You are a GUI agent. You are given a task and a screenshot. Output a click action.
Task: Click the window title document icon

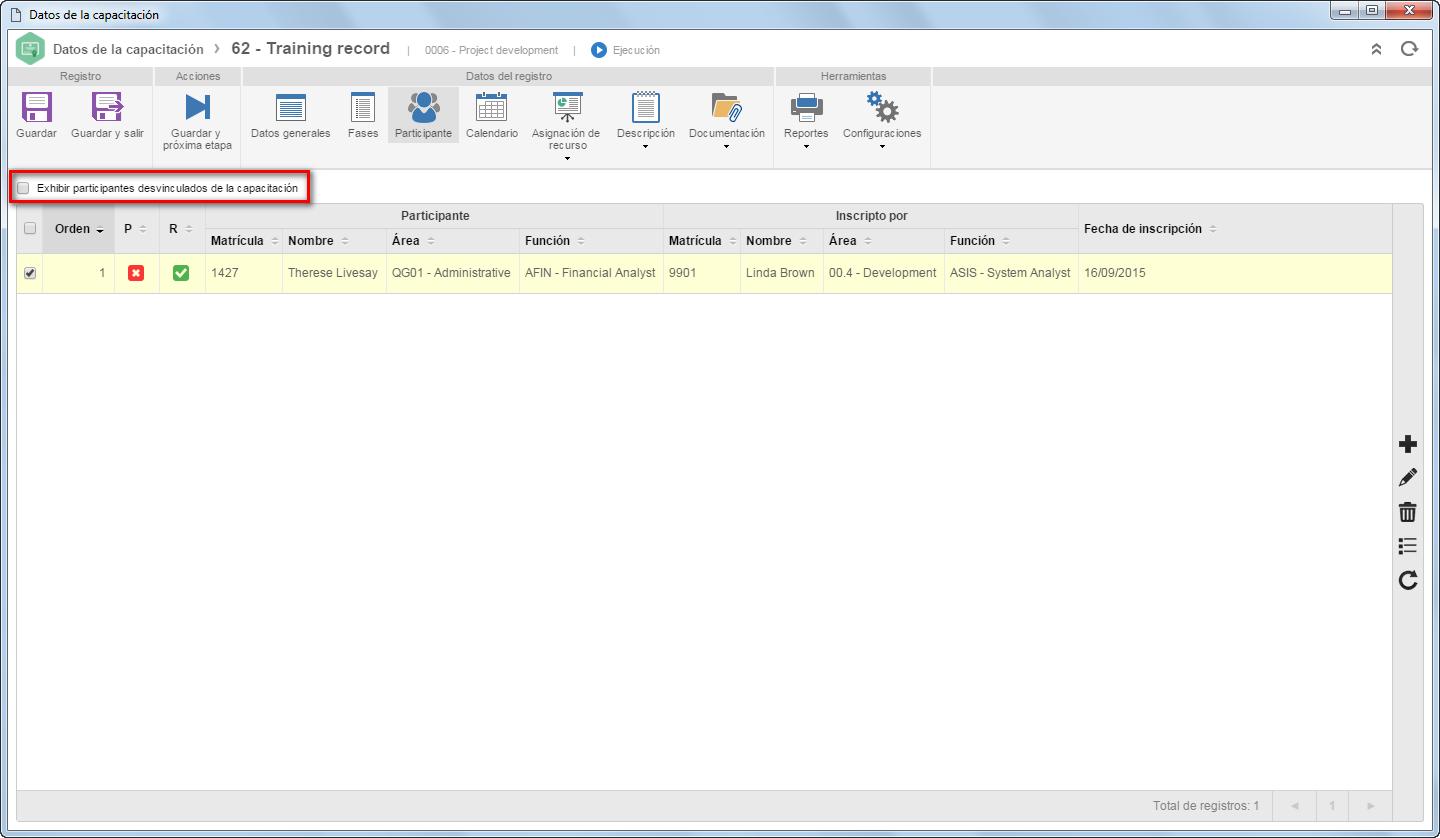click(x=15, y=15)
